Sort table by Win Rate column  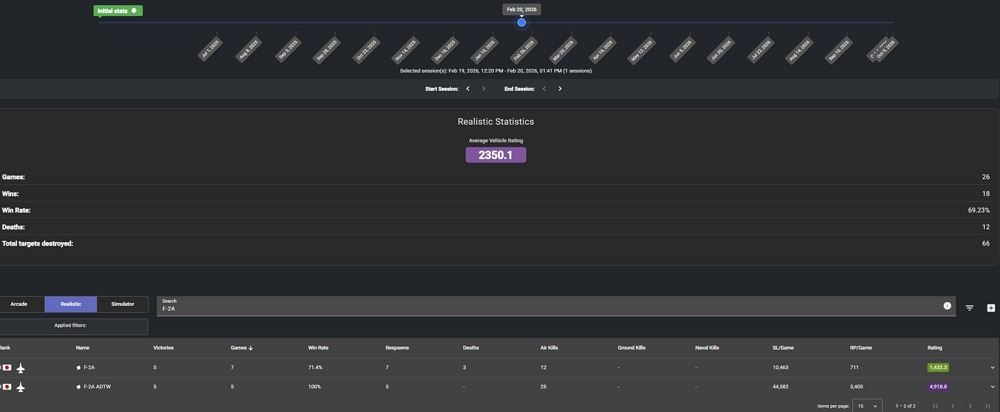(318, 348)
